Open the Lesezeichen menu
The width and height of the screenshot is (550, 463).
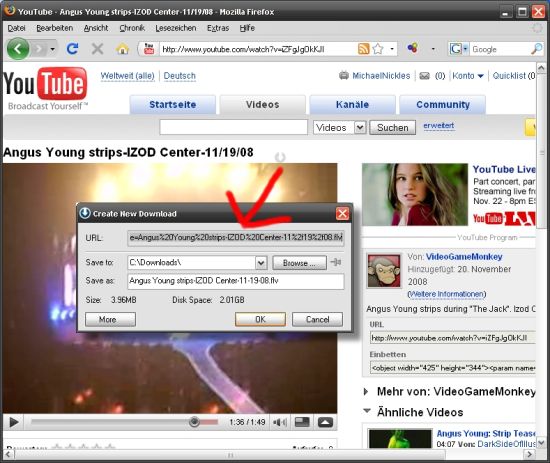tap(176, 28)
